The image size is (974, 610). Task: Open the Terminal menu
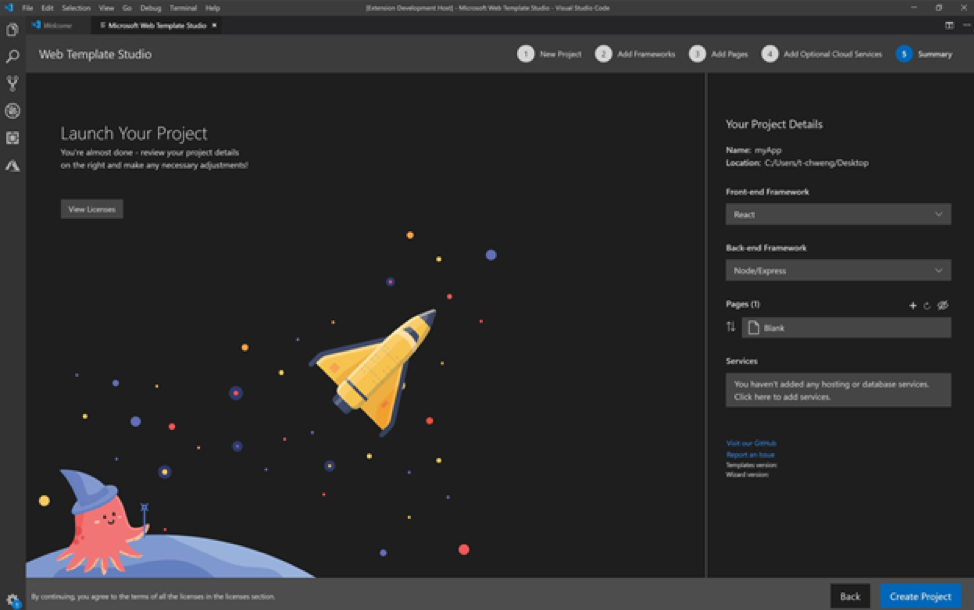(182, 7)
